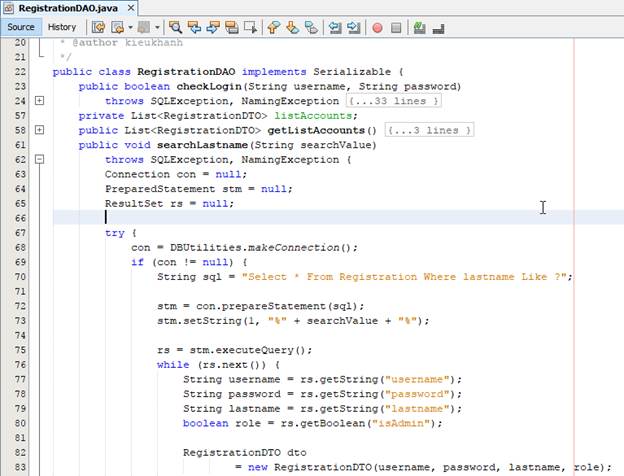
Task: Click the disabled Forward navigation icon
Action: click(x=144, y=27)
